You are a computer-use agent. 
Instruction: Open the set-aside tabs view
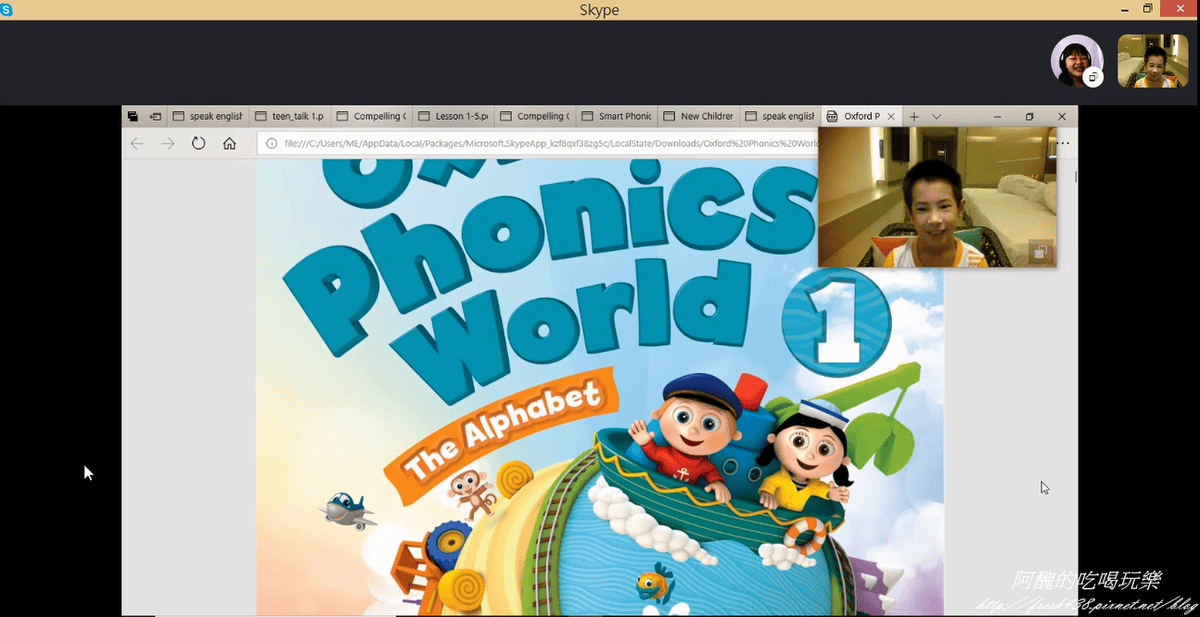pos(132,116)
